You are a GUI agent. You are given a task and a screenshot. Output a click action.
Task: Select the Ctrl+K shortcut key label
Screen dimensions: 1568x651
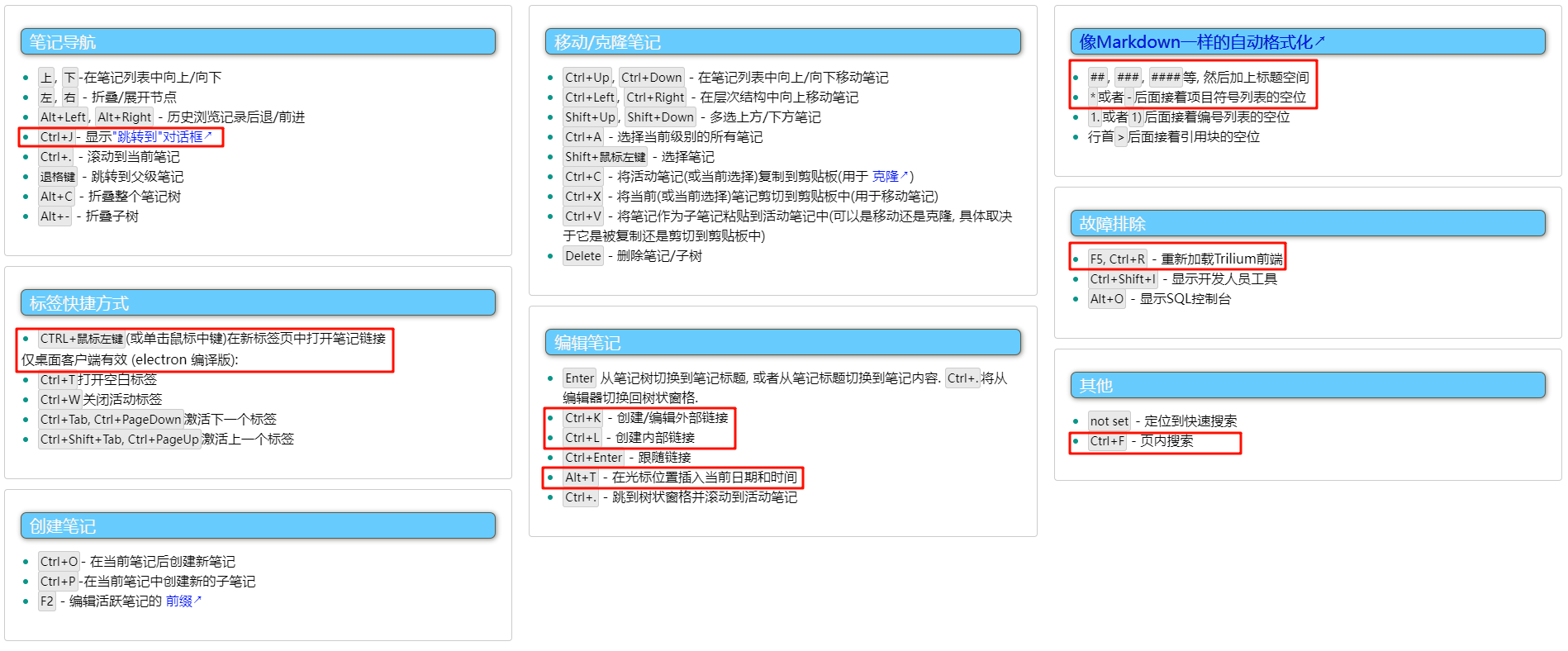[582, 418]
